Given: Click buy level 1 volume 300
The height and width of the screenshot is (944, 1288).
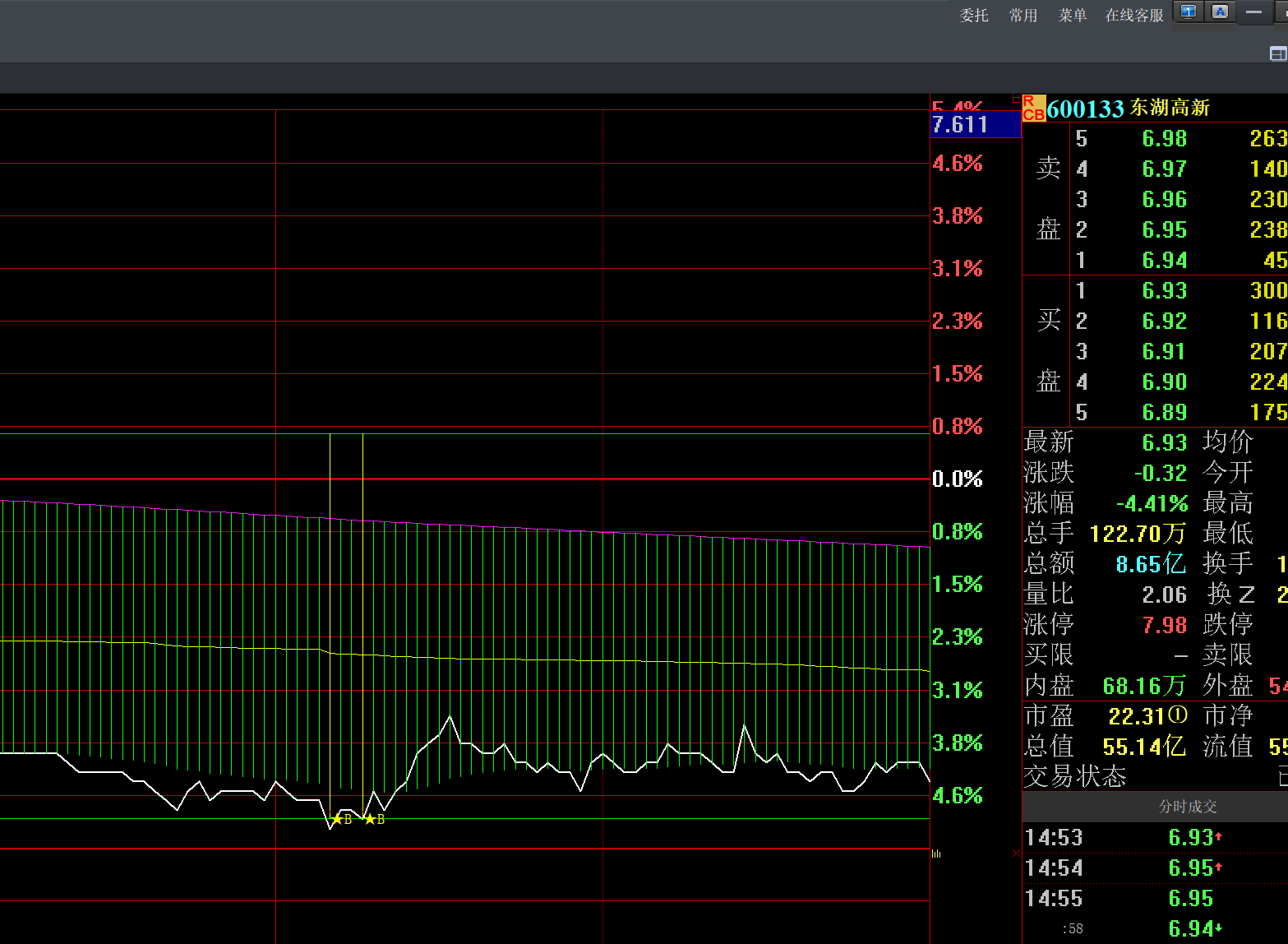Looking at the screenshot, I should point(1268,291).
